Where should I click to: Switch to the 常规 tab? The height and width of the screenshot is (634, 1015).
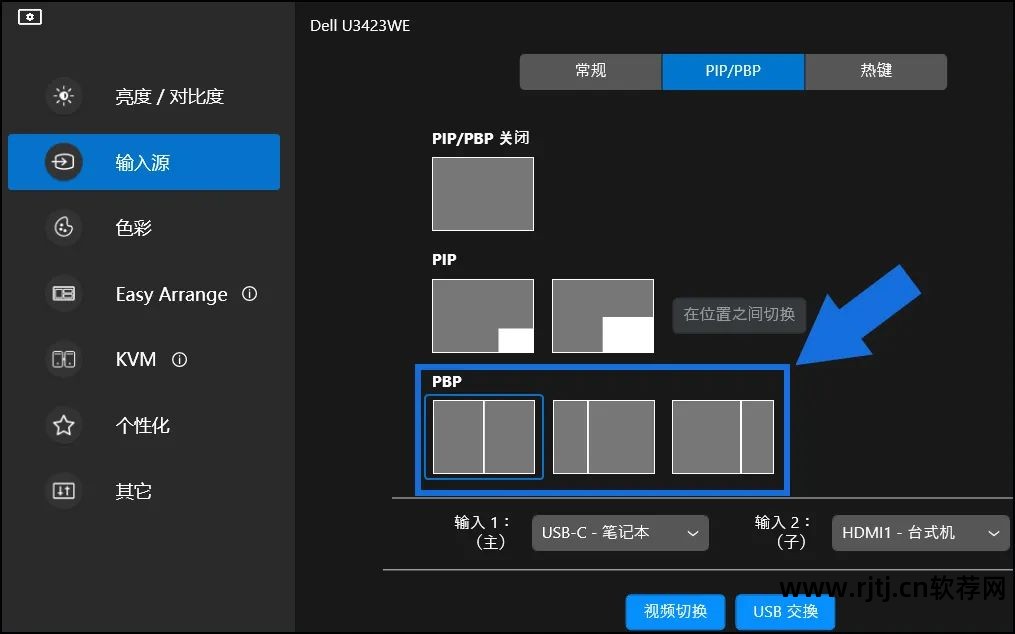coord(590,72)
